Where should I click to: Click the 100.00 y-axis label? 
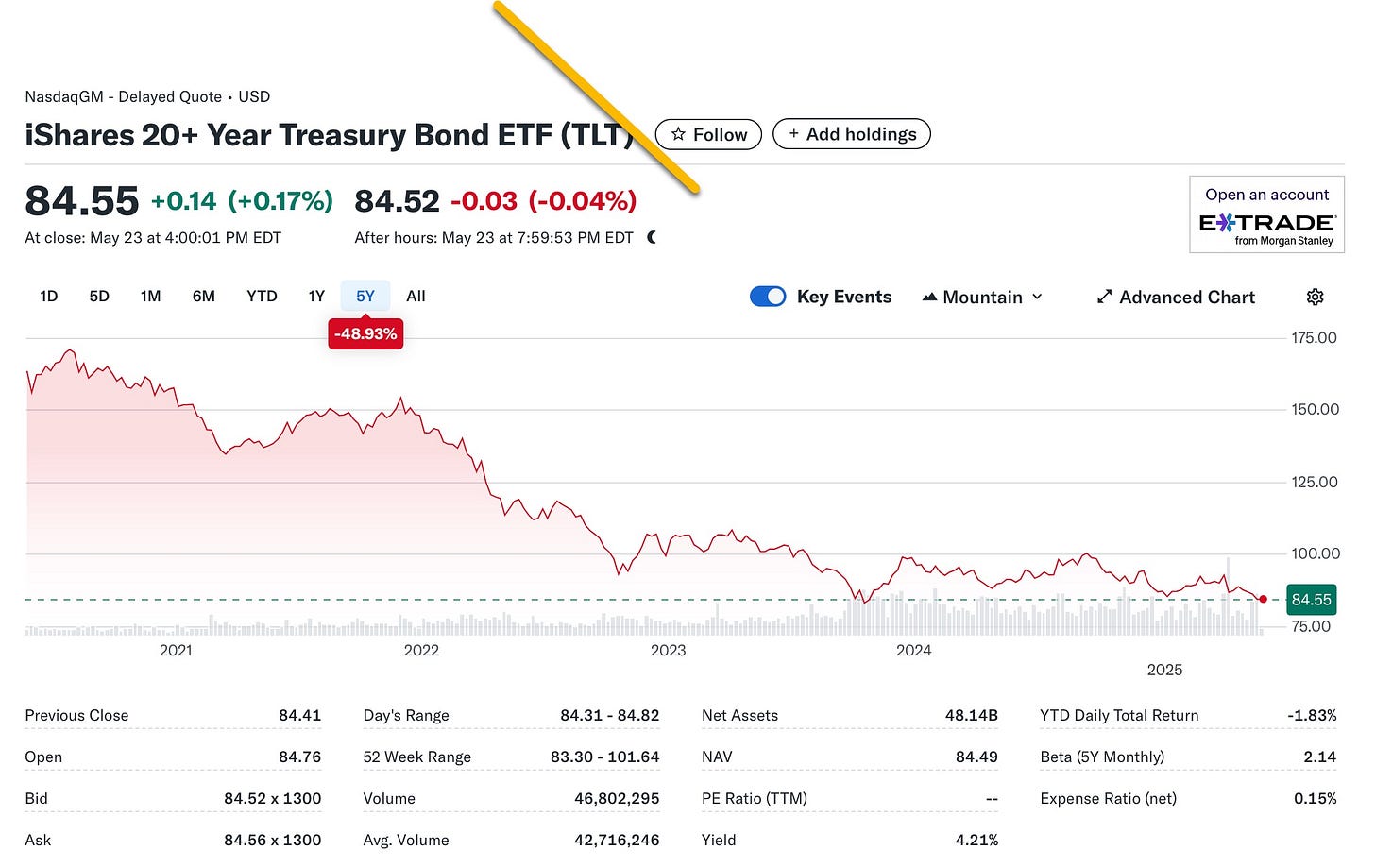pos(1315,554)
